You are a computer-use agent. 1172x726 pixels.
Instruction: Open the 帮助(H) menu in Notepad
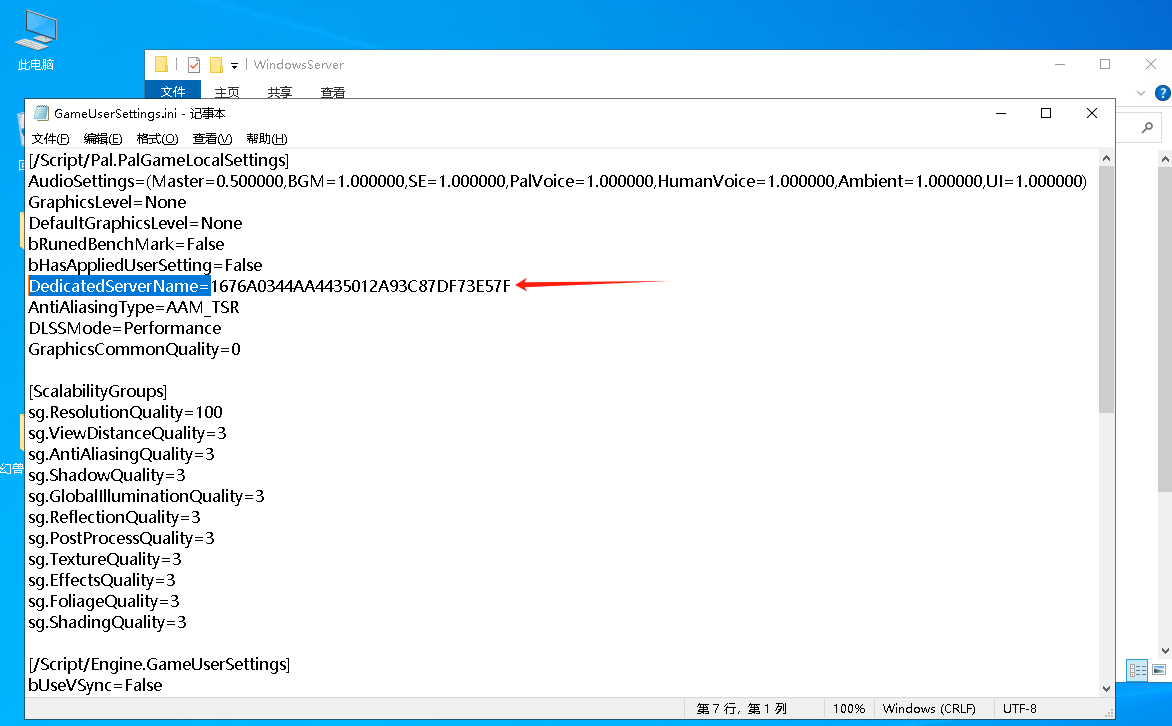pos(266,139)
